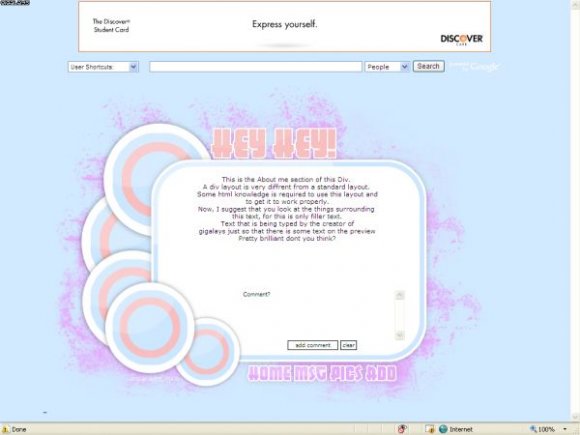Screen dimensions: 580x435
Task: Click the small bottom pink ring circle
Action: [208, 351]
